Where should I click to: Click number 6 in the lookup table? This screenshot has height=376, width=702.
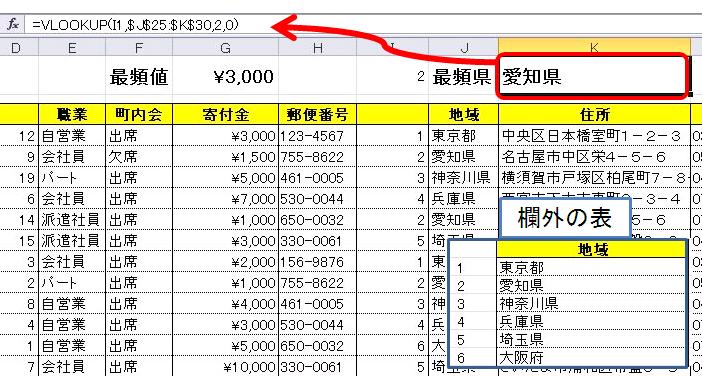[x=461, y=358]
